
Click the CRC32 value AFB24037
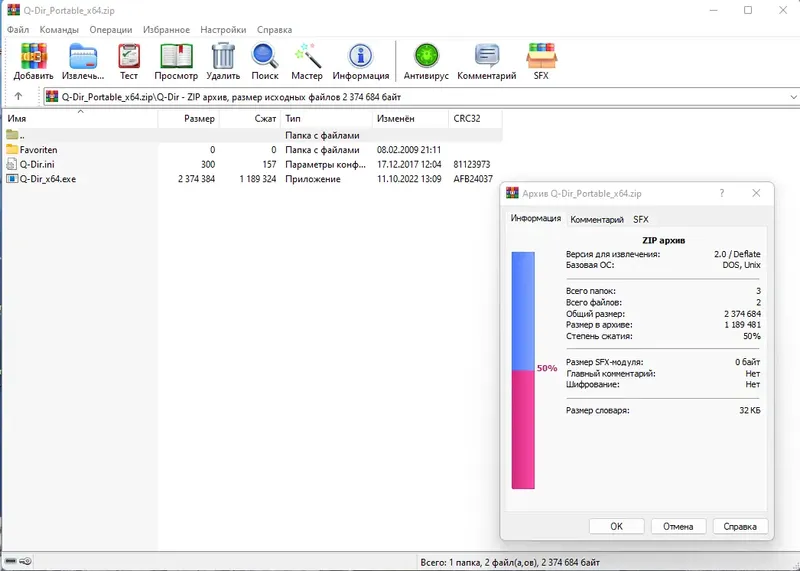click(473, 179)
